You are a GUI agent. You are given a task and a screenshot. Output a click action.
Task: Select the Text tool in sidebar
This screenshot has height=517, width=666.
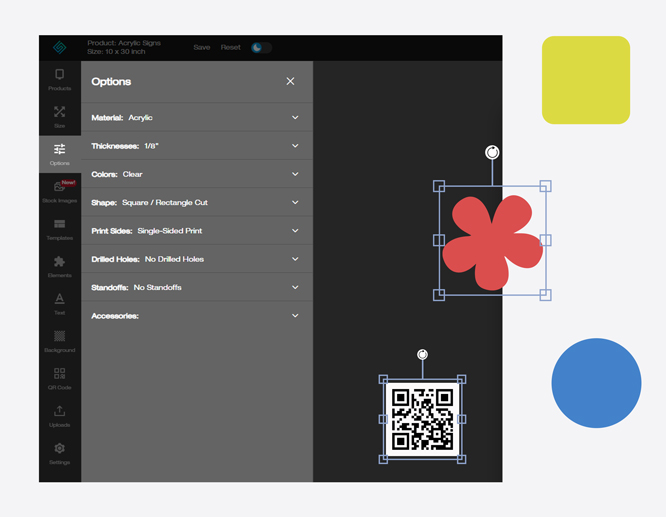coord(59,304)
